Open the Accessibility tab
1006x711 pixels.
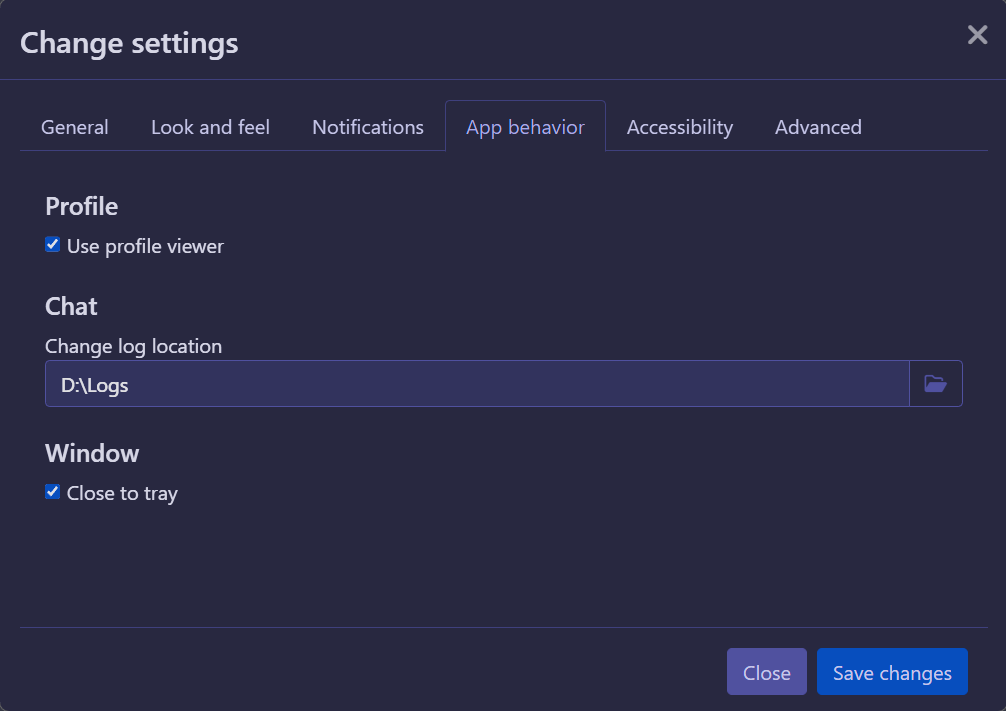pyautogui.click(x=679, y=127)
